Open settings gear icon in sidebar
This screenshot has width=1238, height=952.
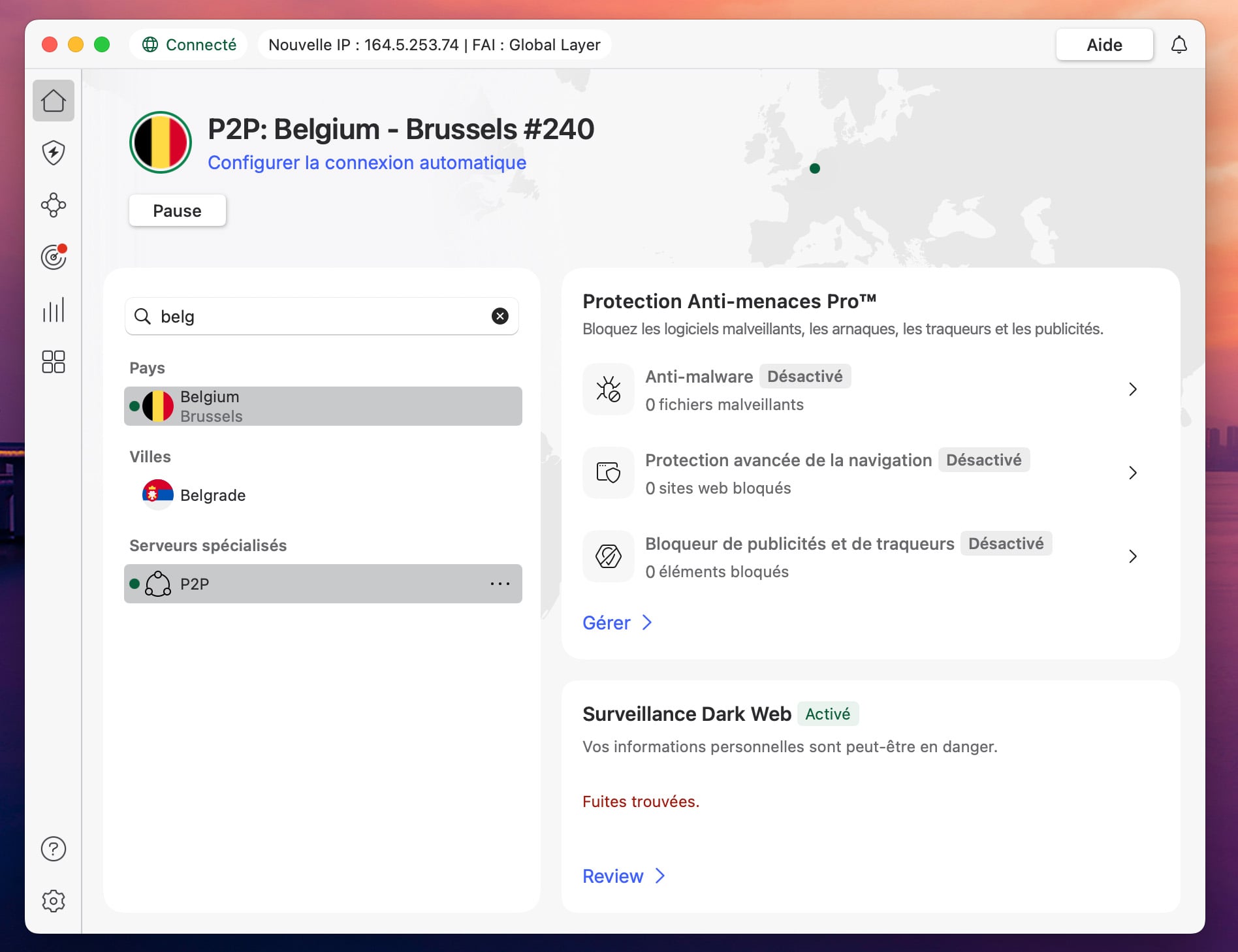54,901
